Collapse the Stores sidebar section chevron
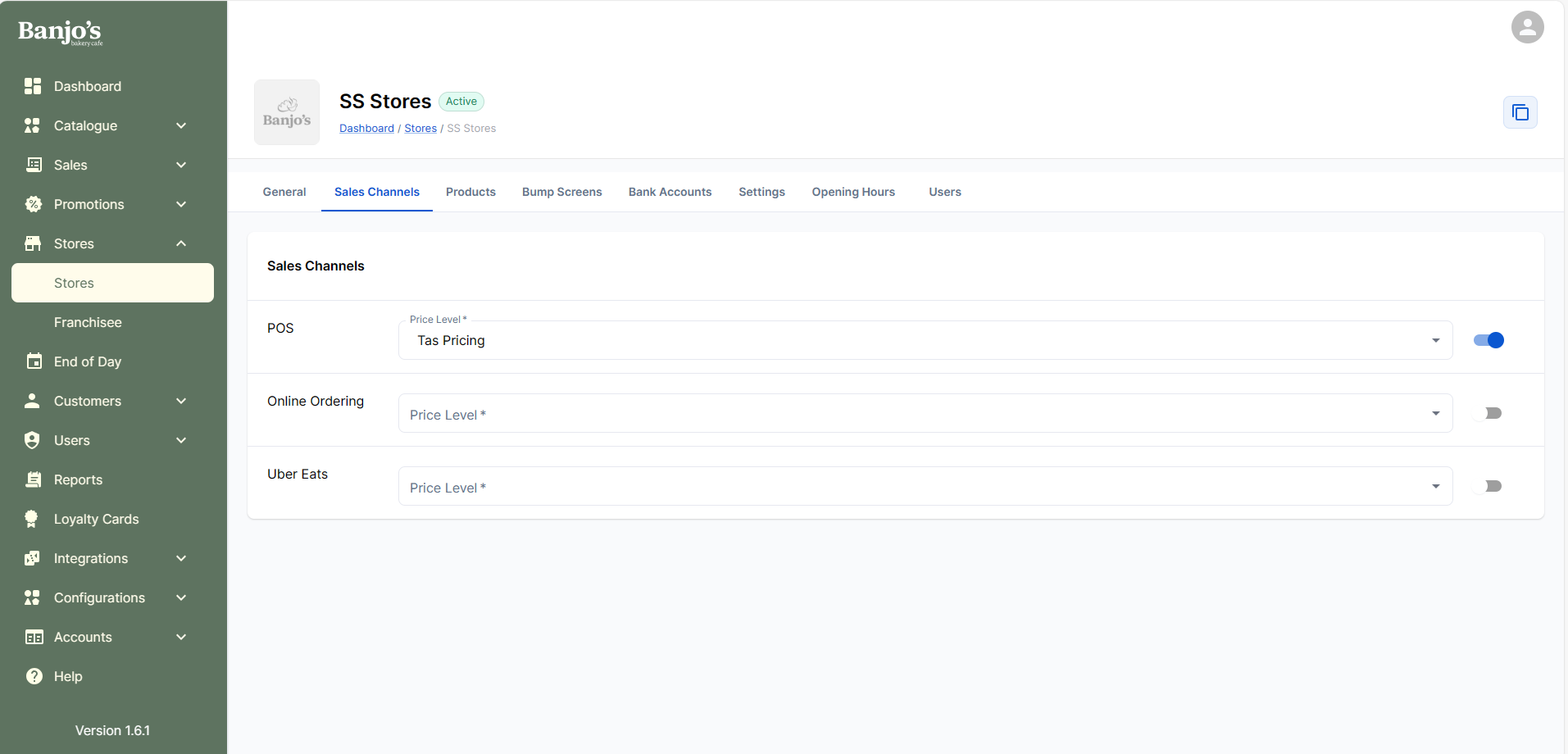This screenshot has height=754, width=1568. click(181, 243)
